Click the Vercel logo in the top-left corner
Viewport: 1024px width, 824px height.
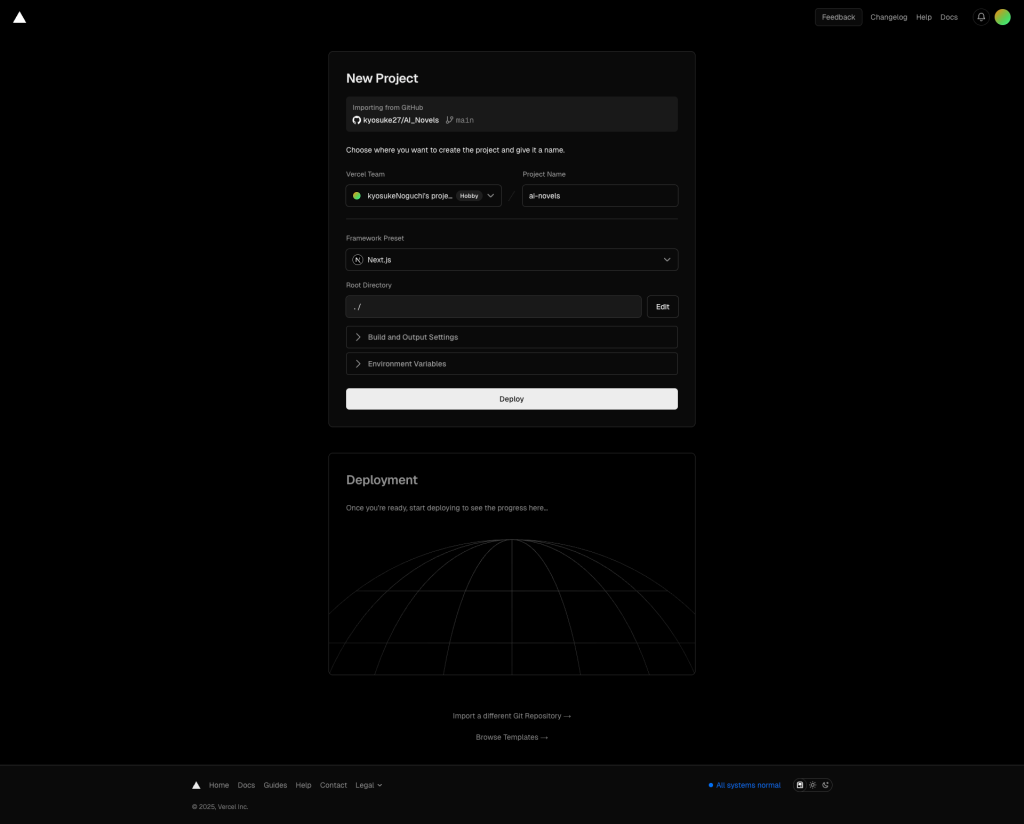tap(19, 17)
